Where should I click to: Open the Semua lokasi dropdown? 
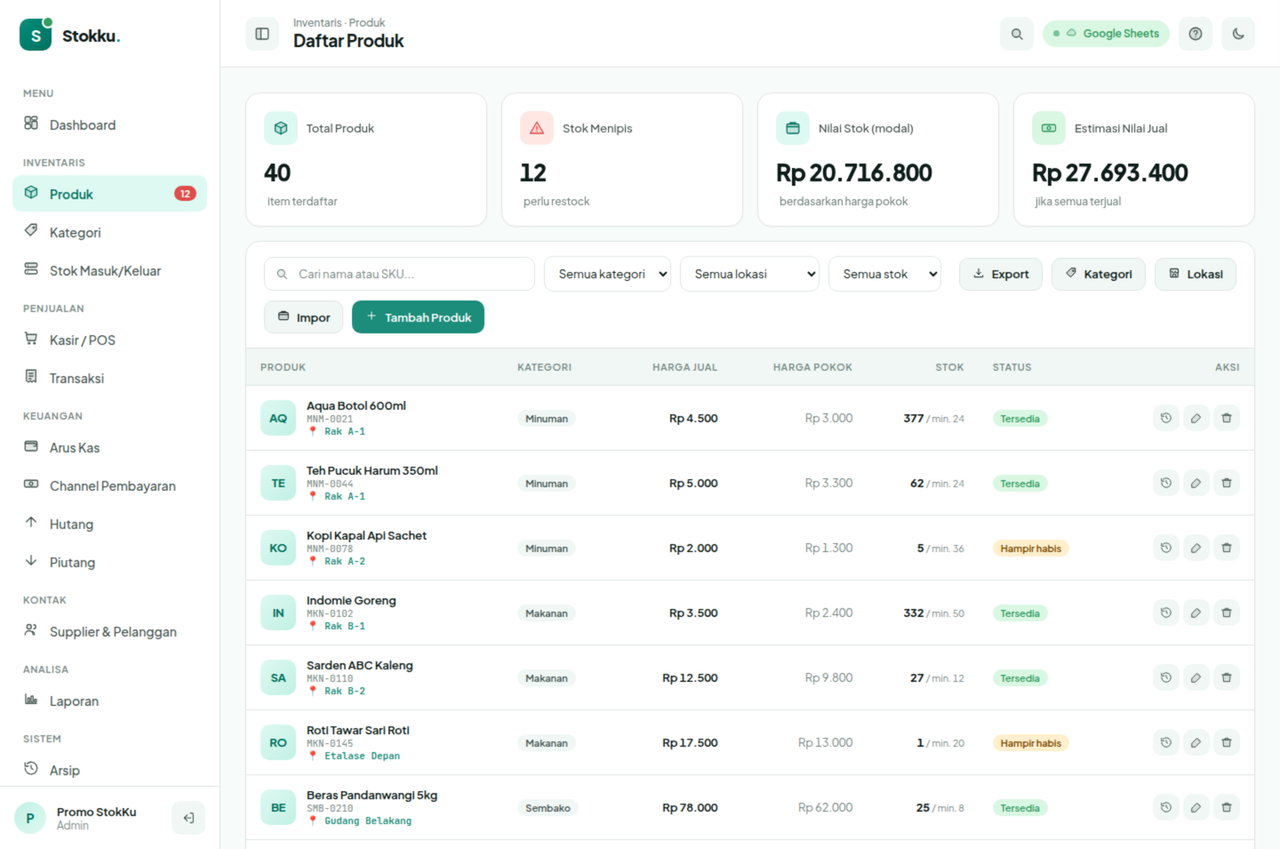click(749, 274)
